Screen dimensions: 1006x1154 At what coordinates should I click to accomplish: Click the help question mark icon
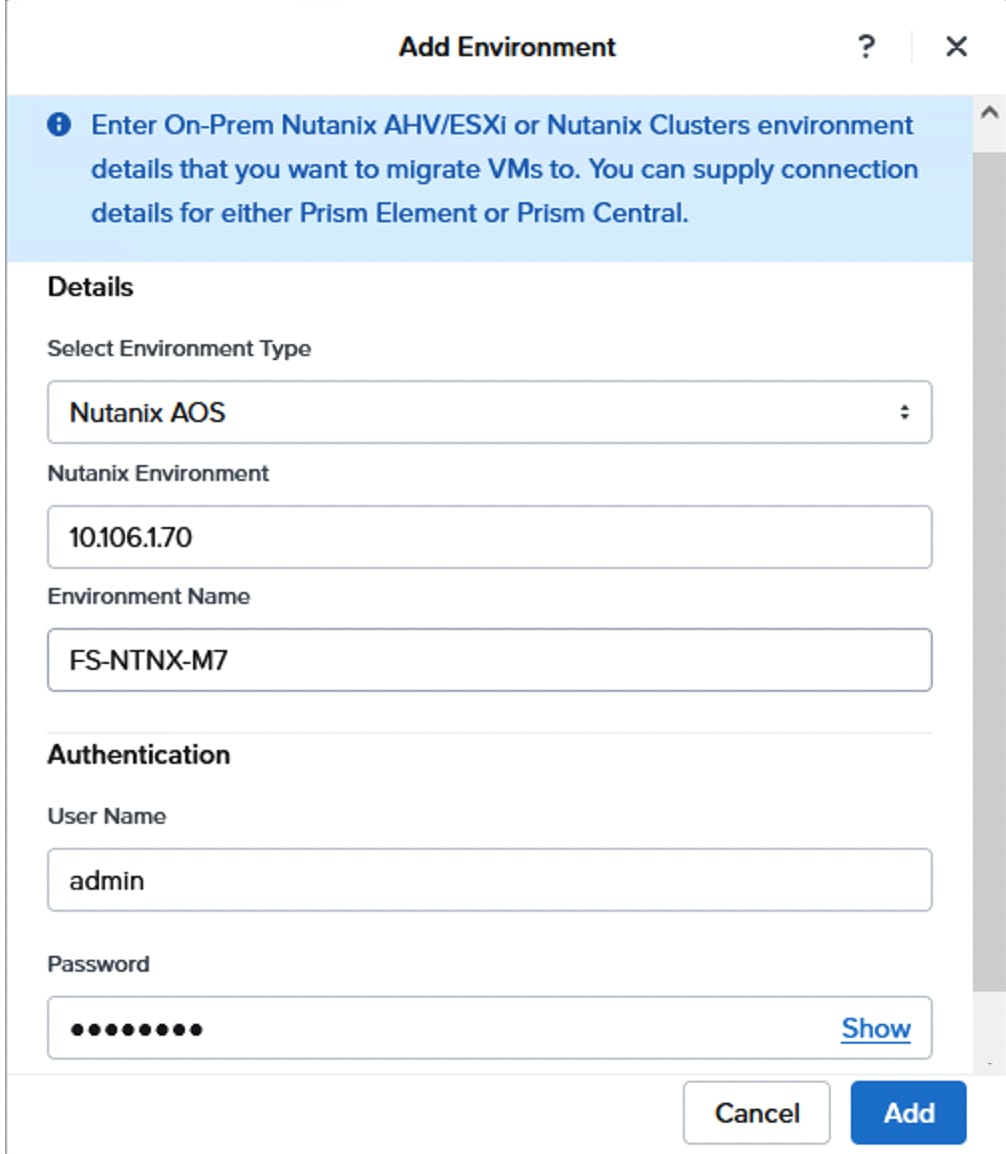(868, 46)
